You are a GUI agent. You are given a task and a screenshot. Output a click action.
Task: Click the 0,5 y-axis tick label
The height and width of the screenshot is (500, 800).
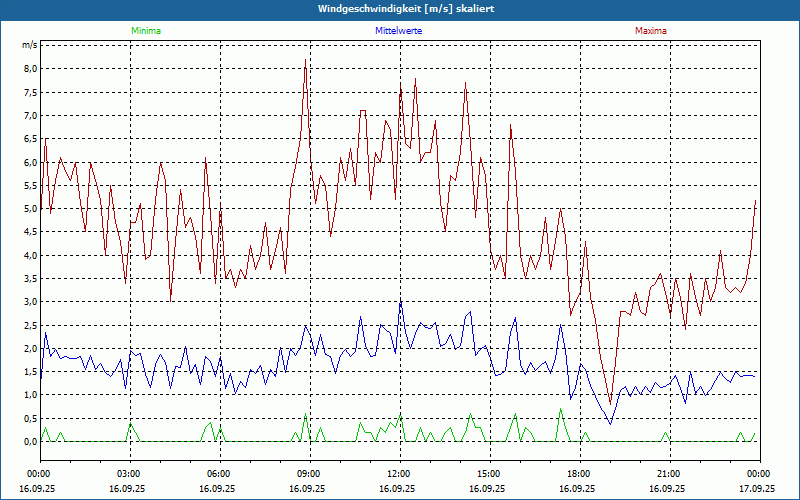pos(31,419)
